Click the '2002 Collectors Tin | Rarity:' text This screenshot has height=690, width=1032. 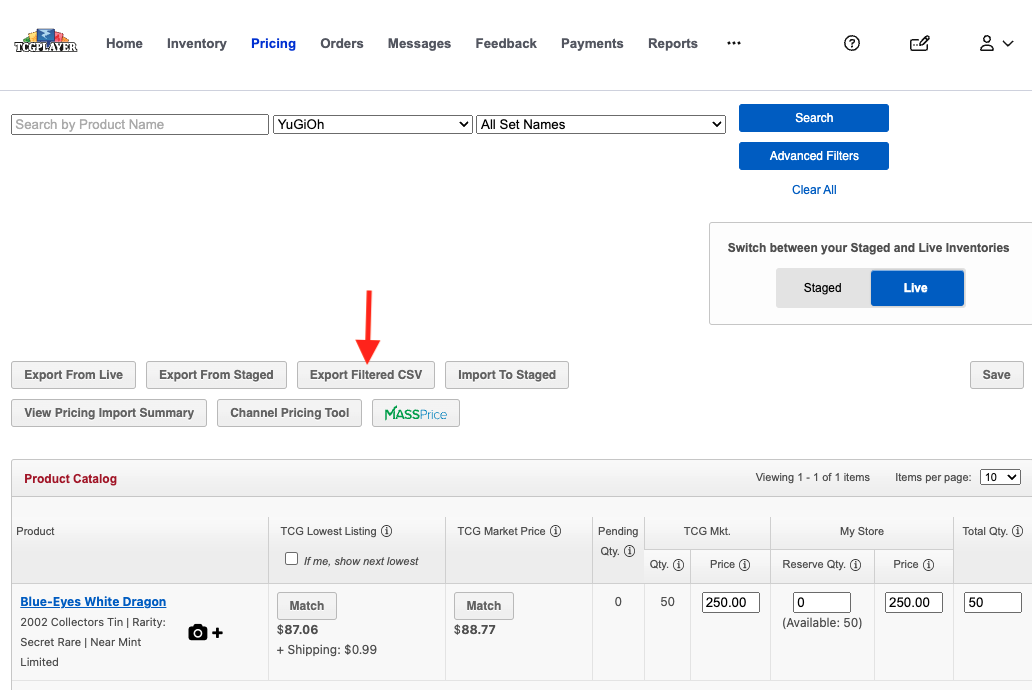93,622
